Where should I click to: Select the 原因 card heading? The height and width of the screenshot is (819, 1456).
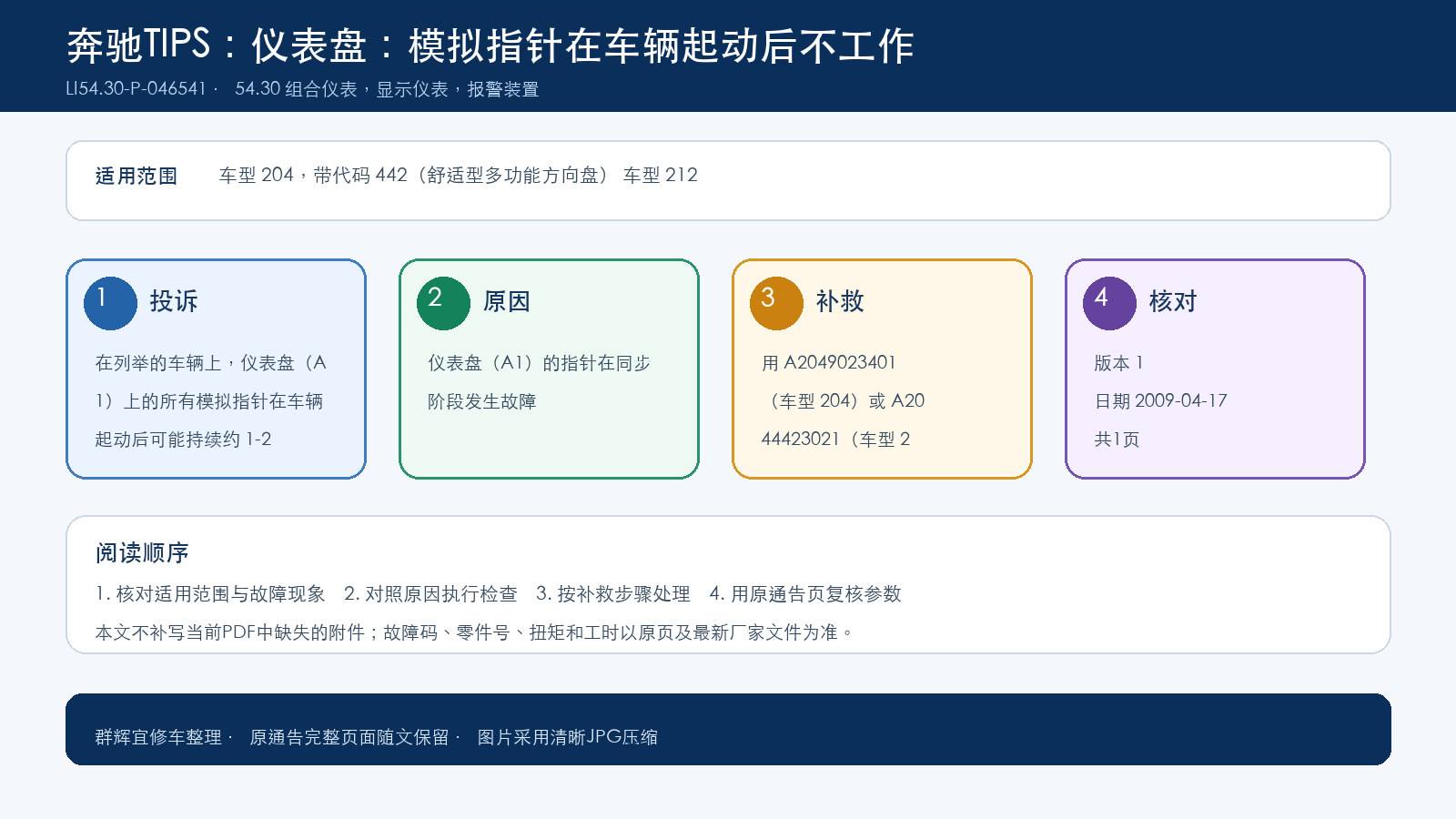point(507,301)
